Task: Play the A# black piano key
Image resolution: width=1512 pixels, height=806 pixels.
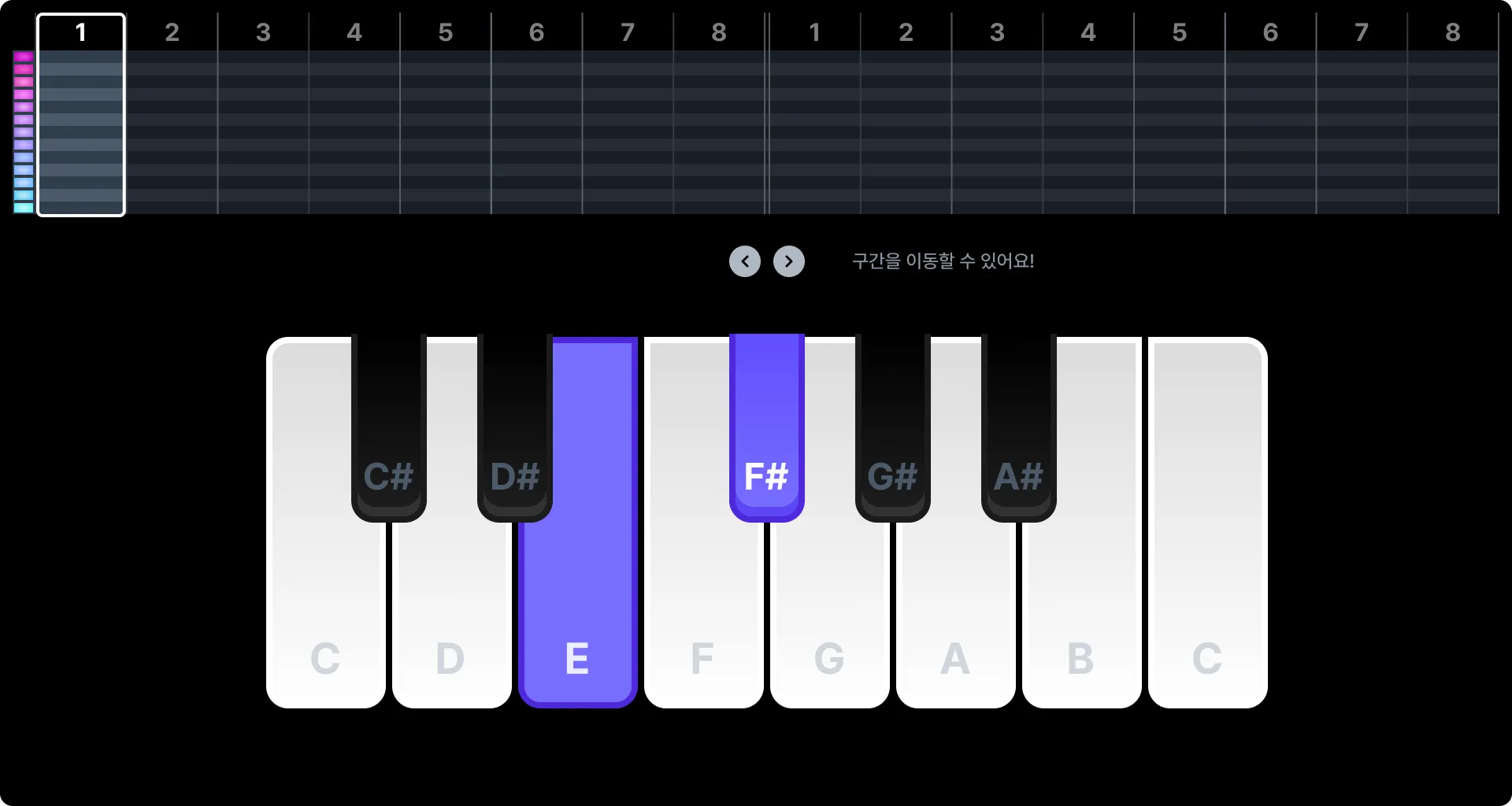Action: [x=1019, y=427]
